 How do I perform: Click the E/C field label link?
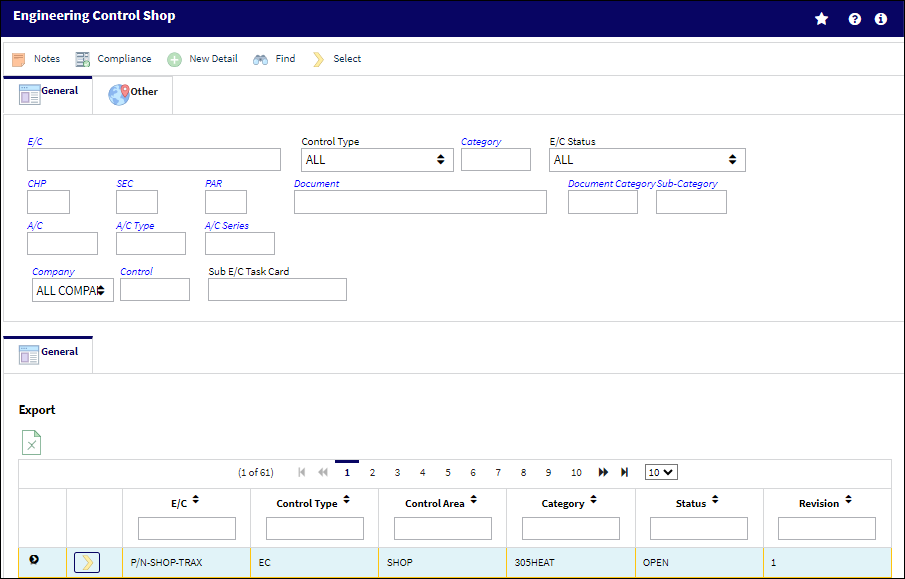(35, 141)
